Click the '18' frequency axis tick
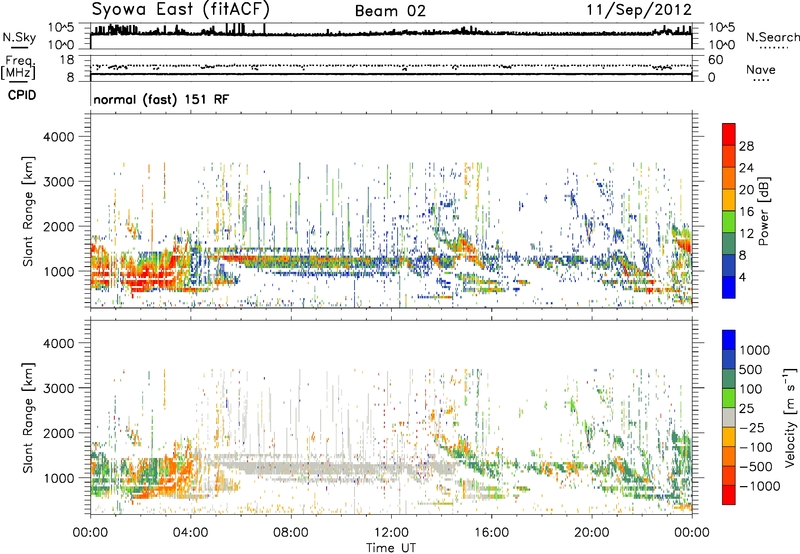Viewport: 800px width, 554px height. pos(67,60)
